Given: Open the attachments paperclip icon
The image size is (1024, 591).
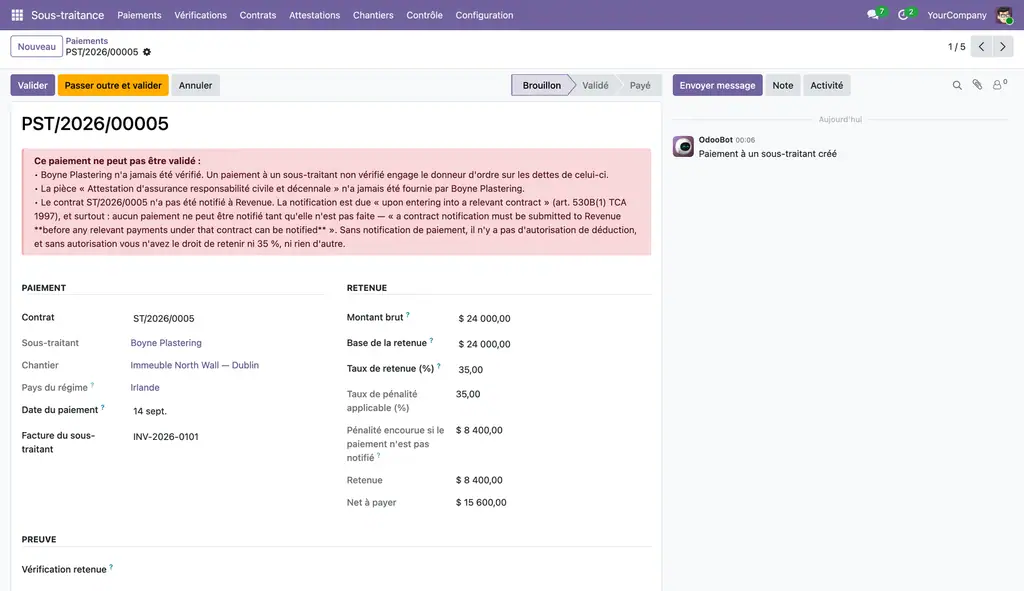Looking at the screenshot, I should (977, 85).
